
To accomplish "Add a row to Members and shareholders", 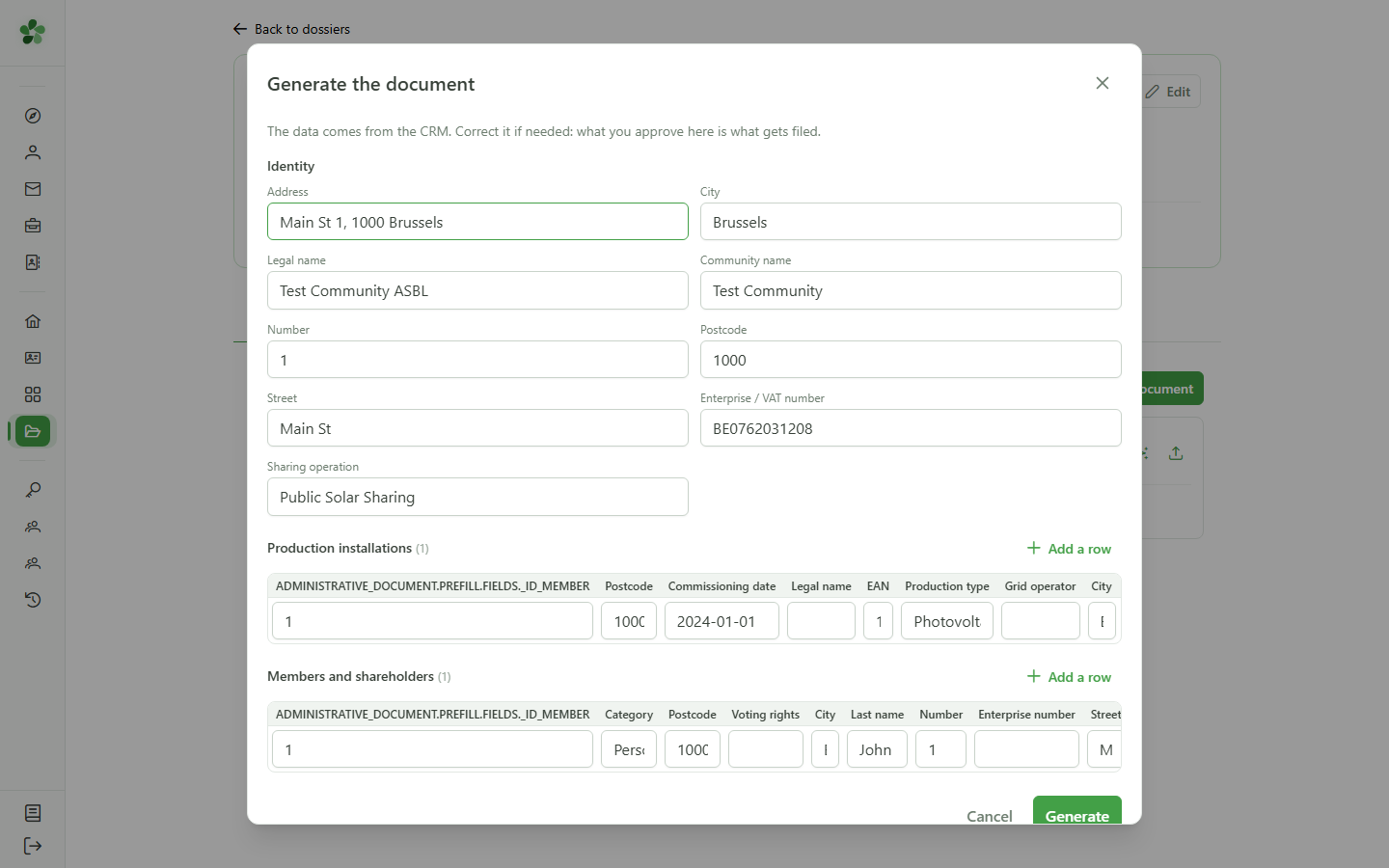I will 1069,677.
